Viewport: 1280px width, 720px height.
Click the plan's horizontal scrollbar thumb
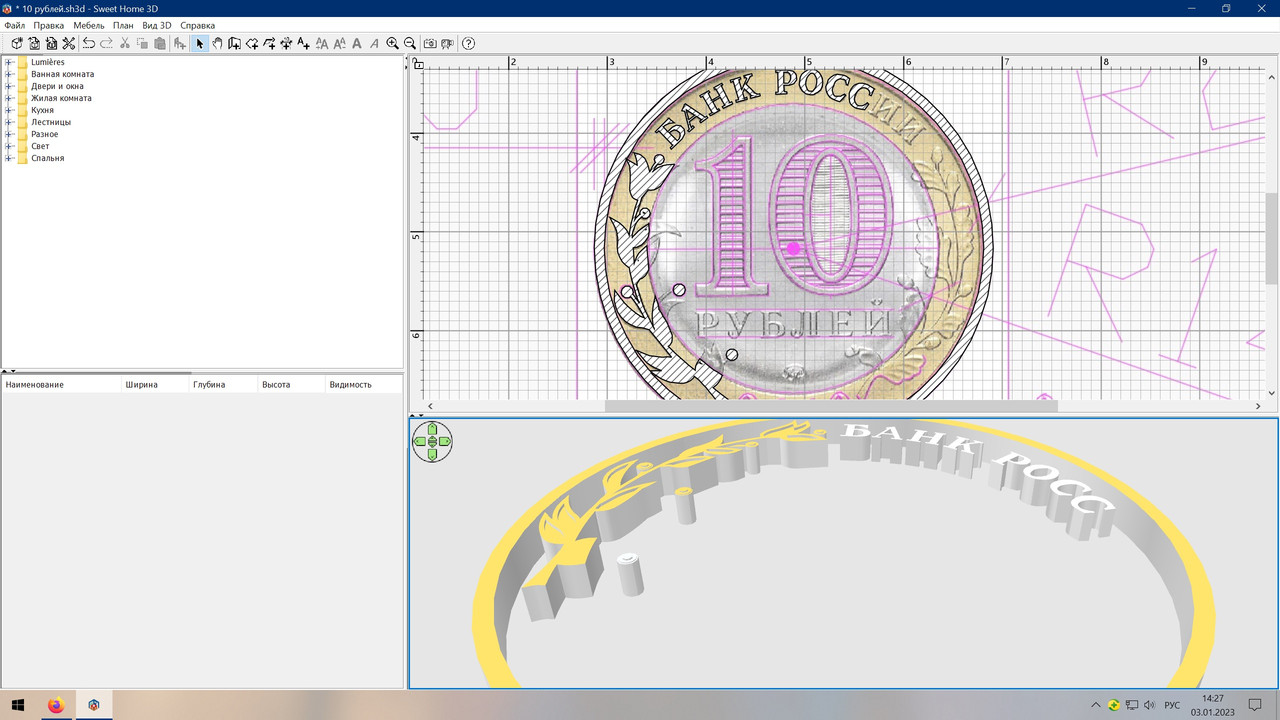pos(831,406)
